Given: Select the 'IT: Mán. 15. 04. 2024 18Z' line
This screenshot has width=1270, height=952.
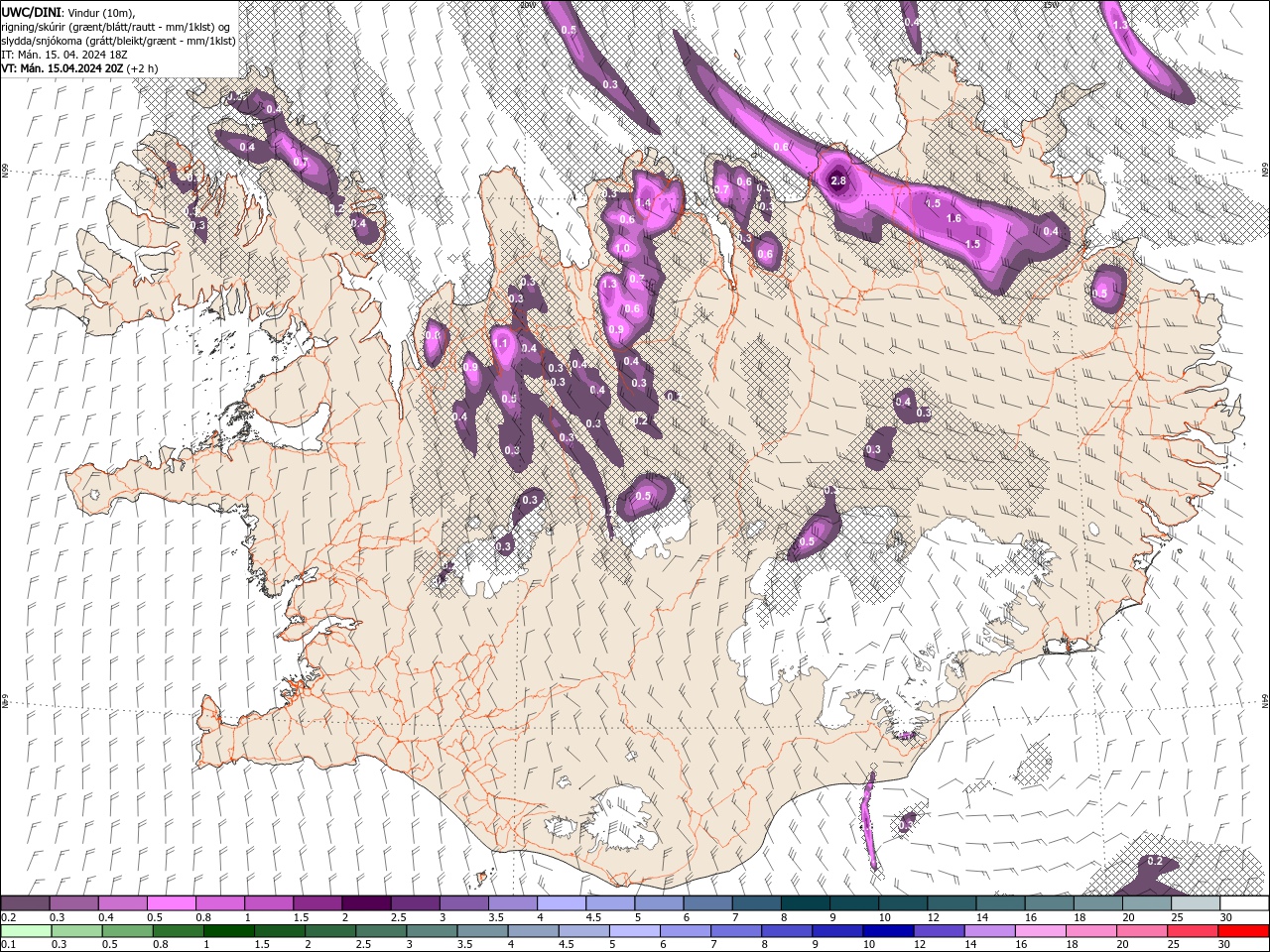Looking at the screenshot, I should pos(66,55).
